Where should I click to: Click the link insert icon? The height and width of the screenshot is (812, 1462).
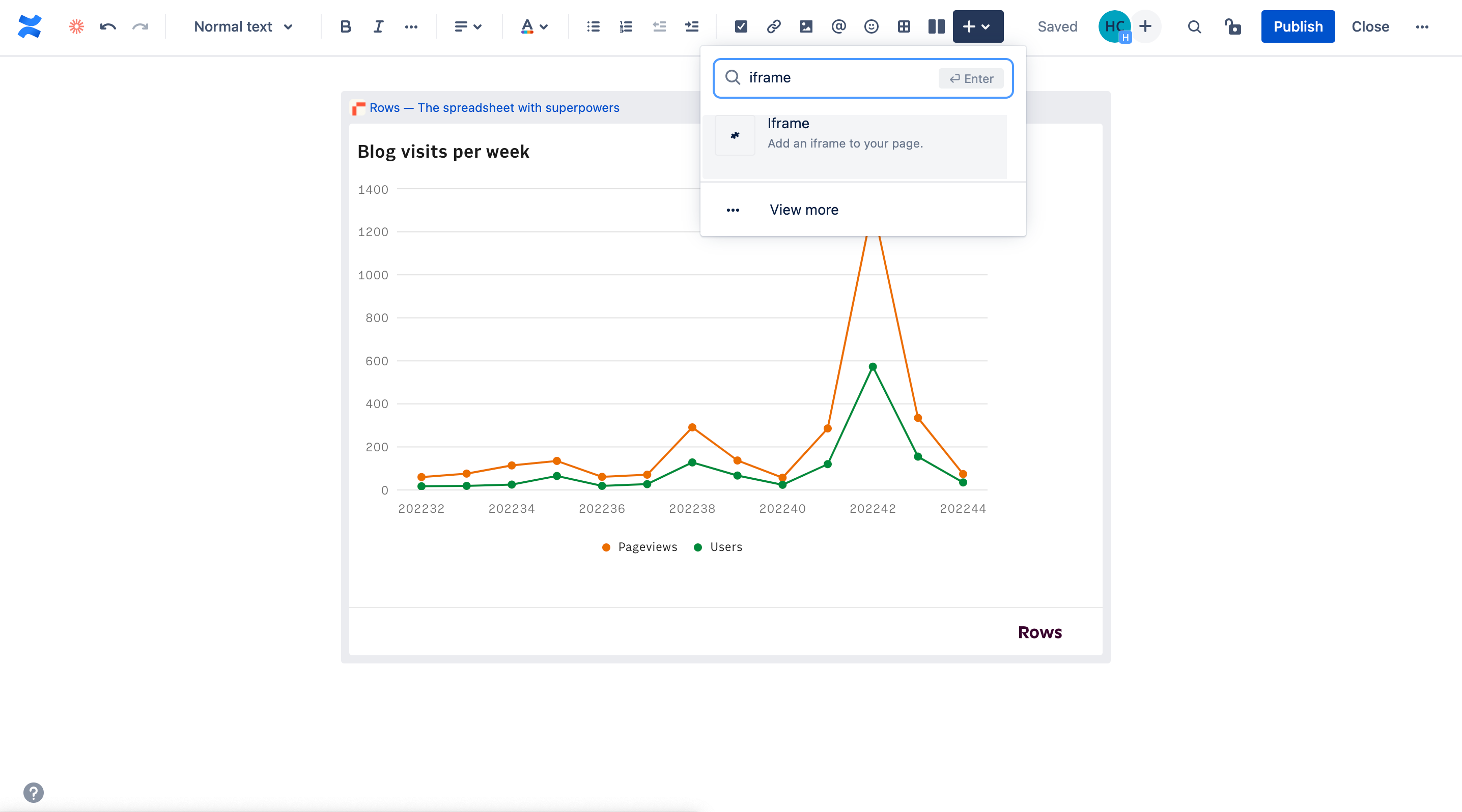(x=774, y=26)
